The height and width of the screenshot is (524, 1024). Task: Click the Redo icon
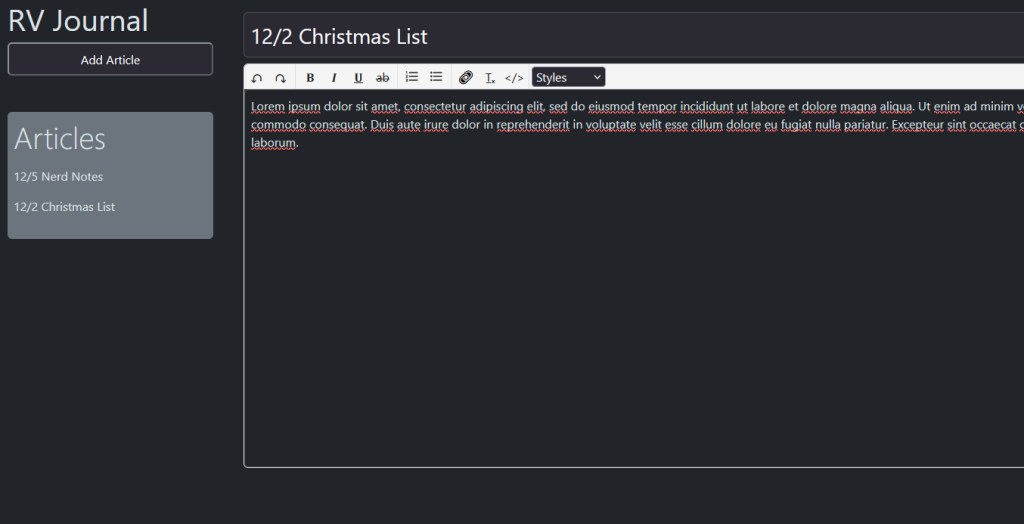click(281, 78)
